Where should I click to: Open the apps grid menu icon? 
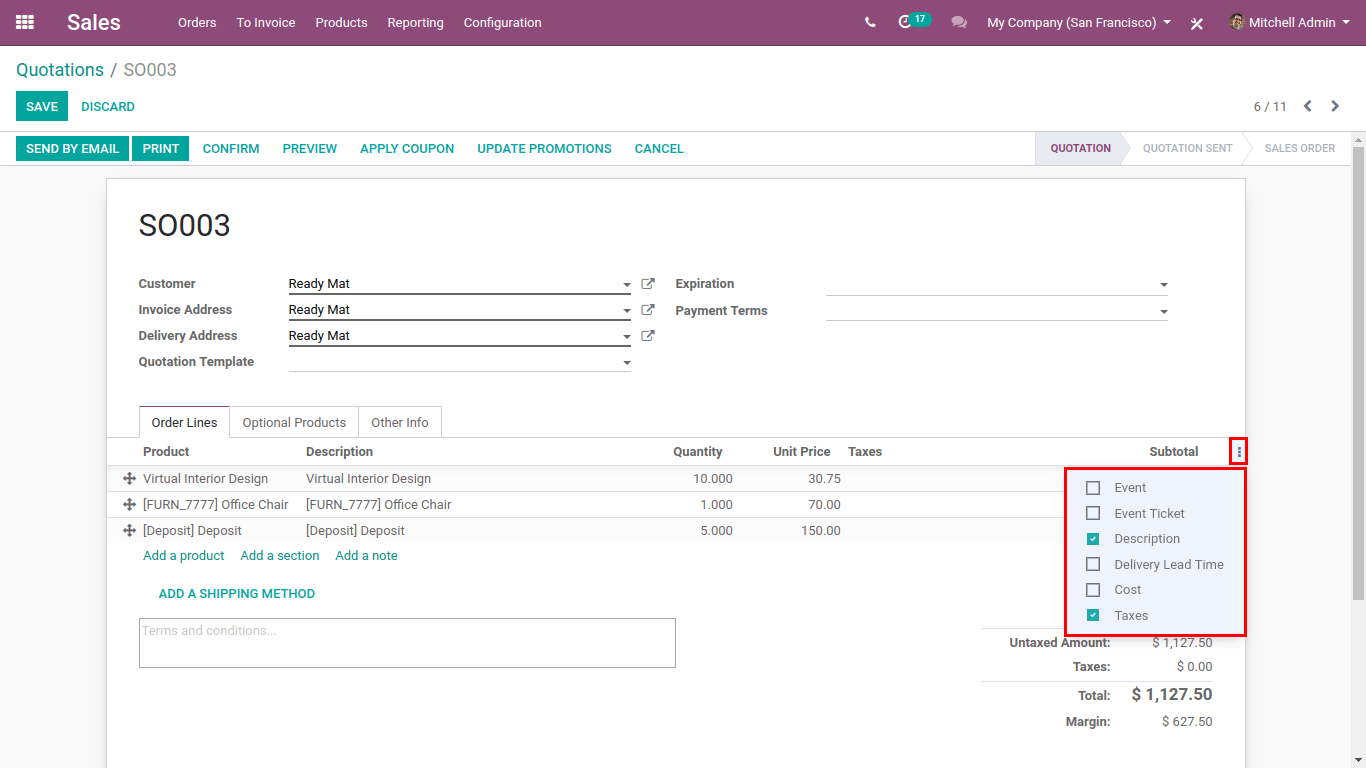[25, 22]
